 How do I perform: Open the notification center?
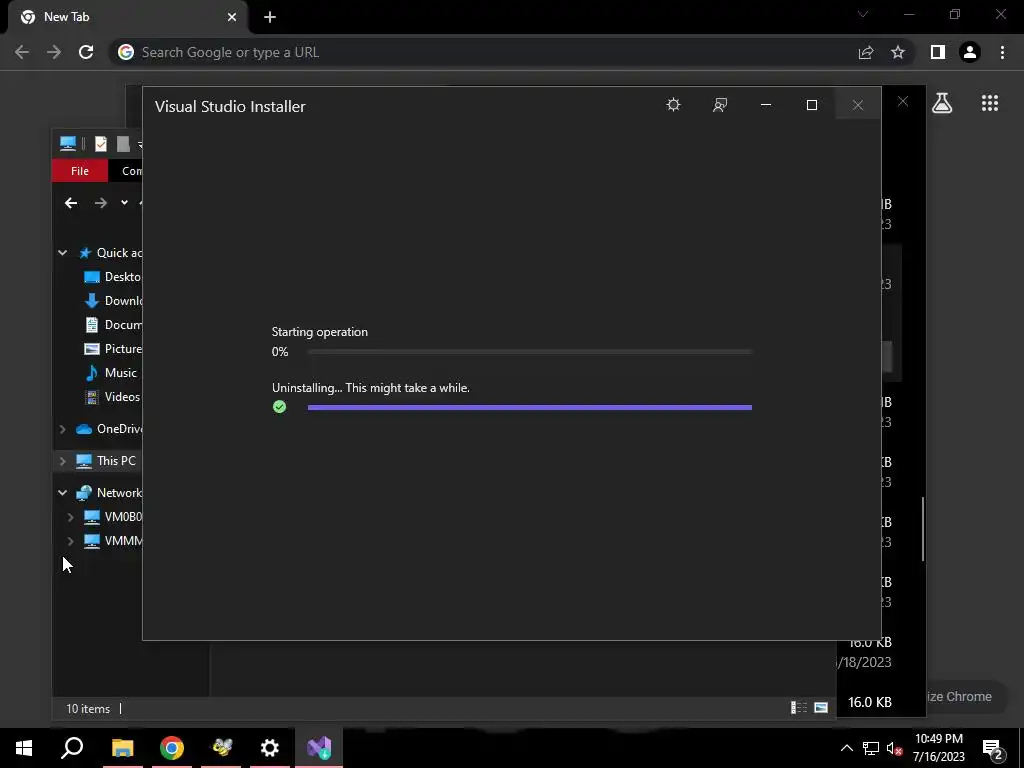pyautogui.click(x=992, y=748)
